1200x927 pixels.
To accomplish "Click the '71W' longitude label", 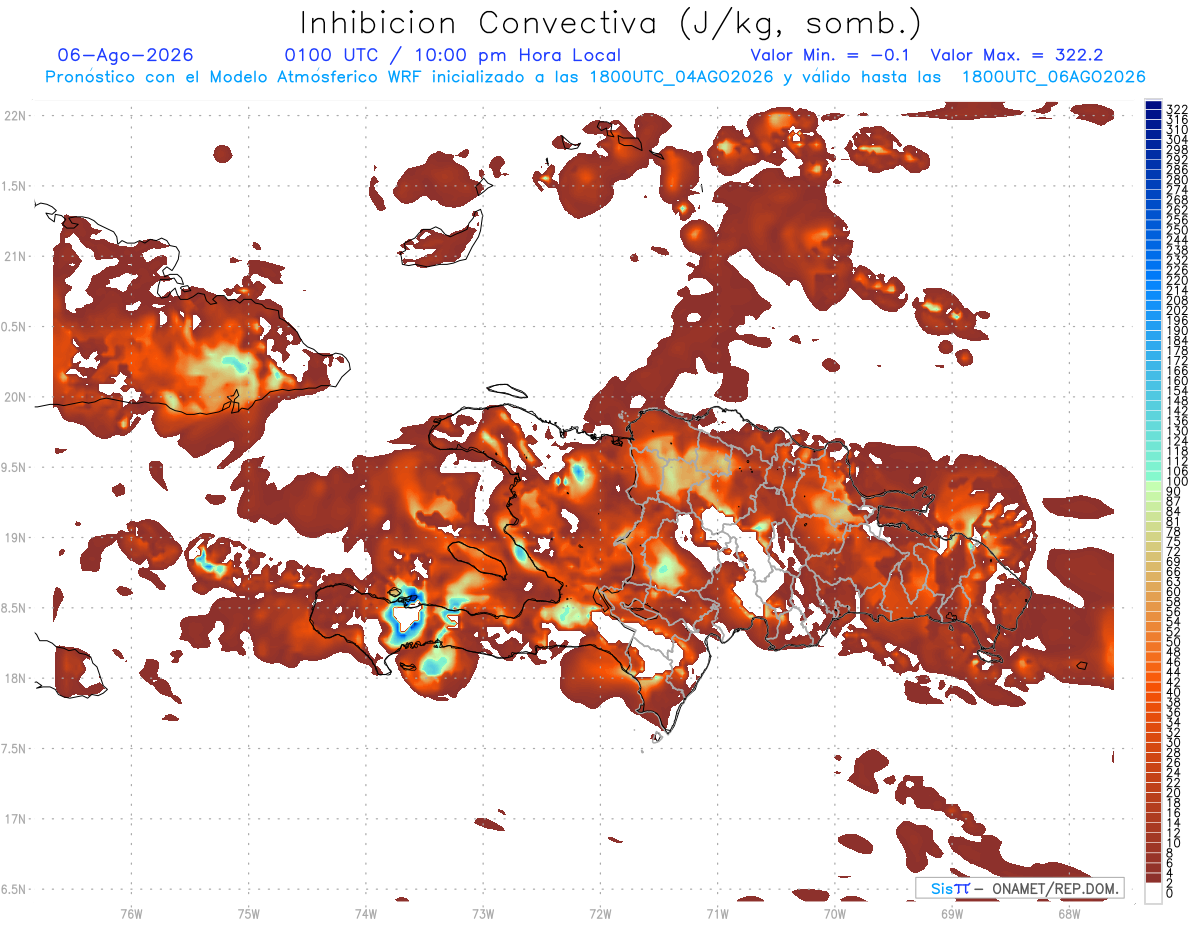I will [x=717, y=912].
